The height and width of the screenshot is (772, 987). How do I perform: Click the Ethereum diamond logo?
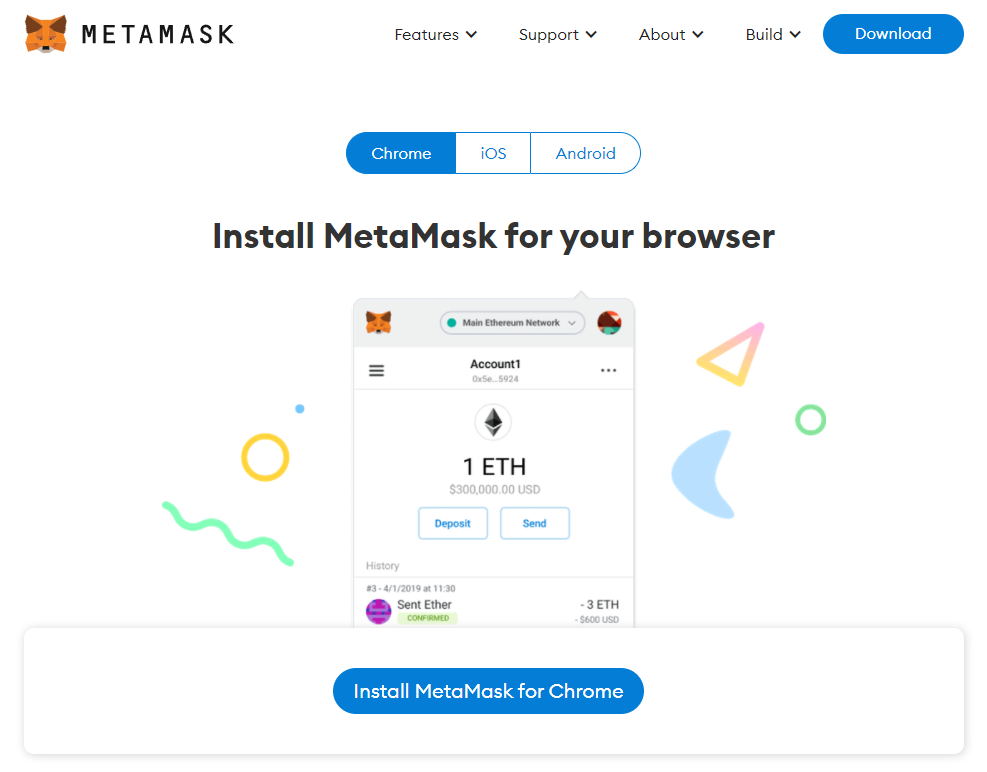(493, 422)
